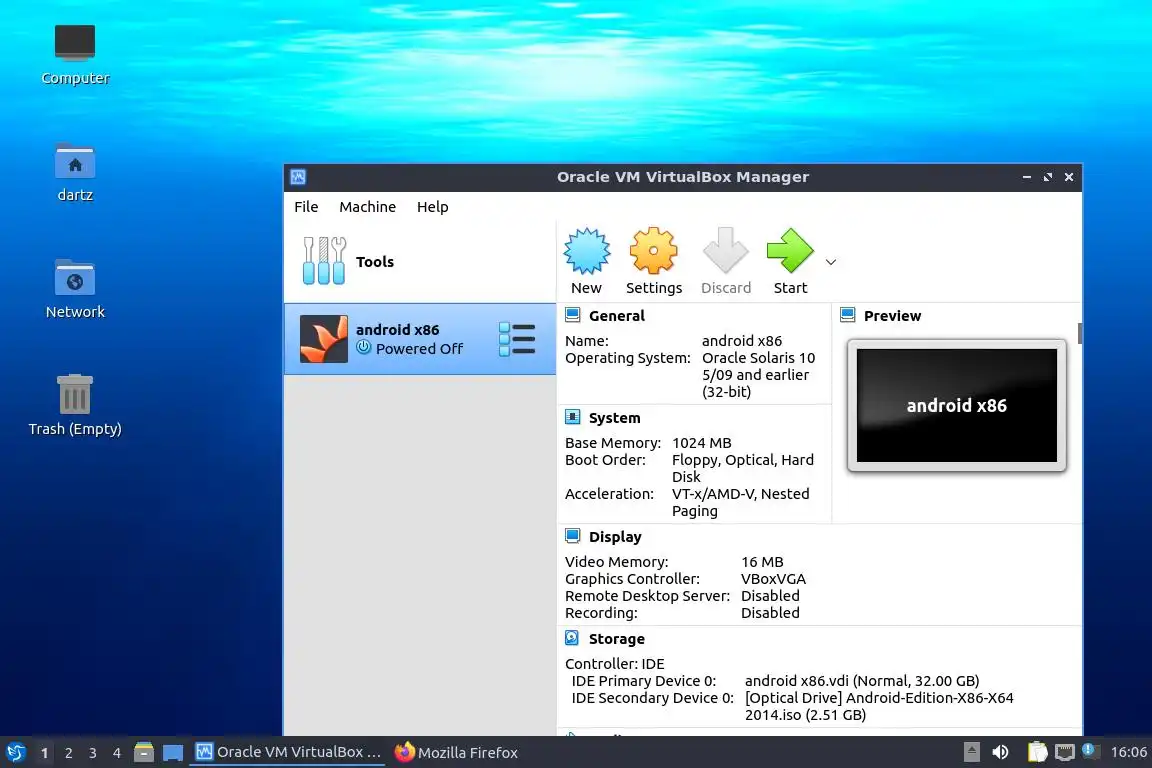Click the android x86 preview thumbnail

[x=957, y=405]
